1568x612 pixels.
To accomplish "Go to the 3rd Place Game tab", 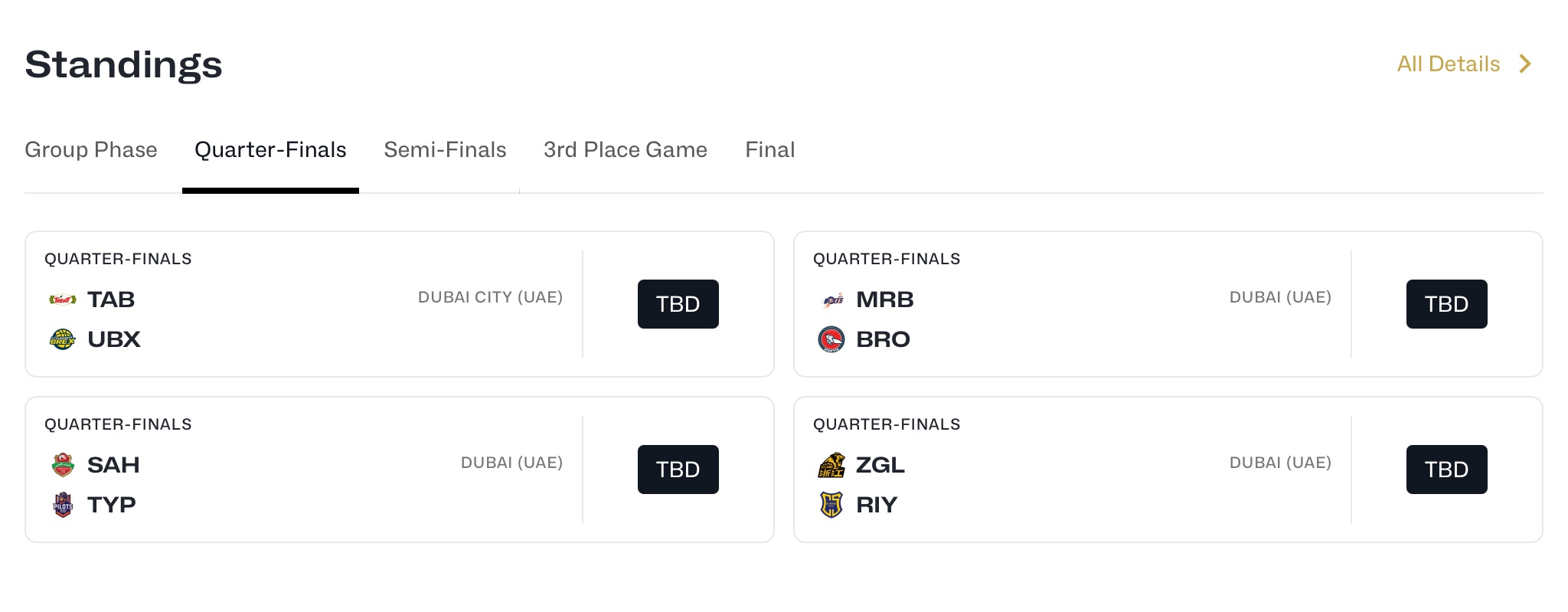I will click(626, 149).
